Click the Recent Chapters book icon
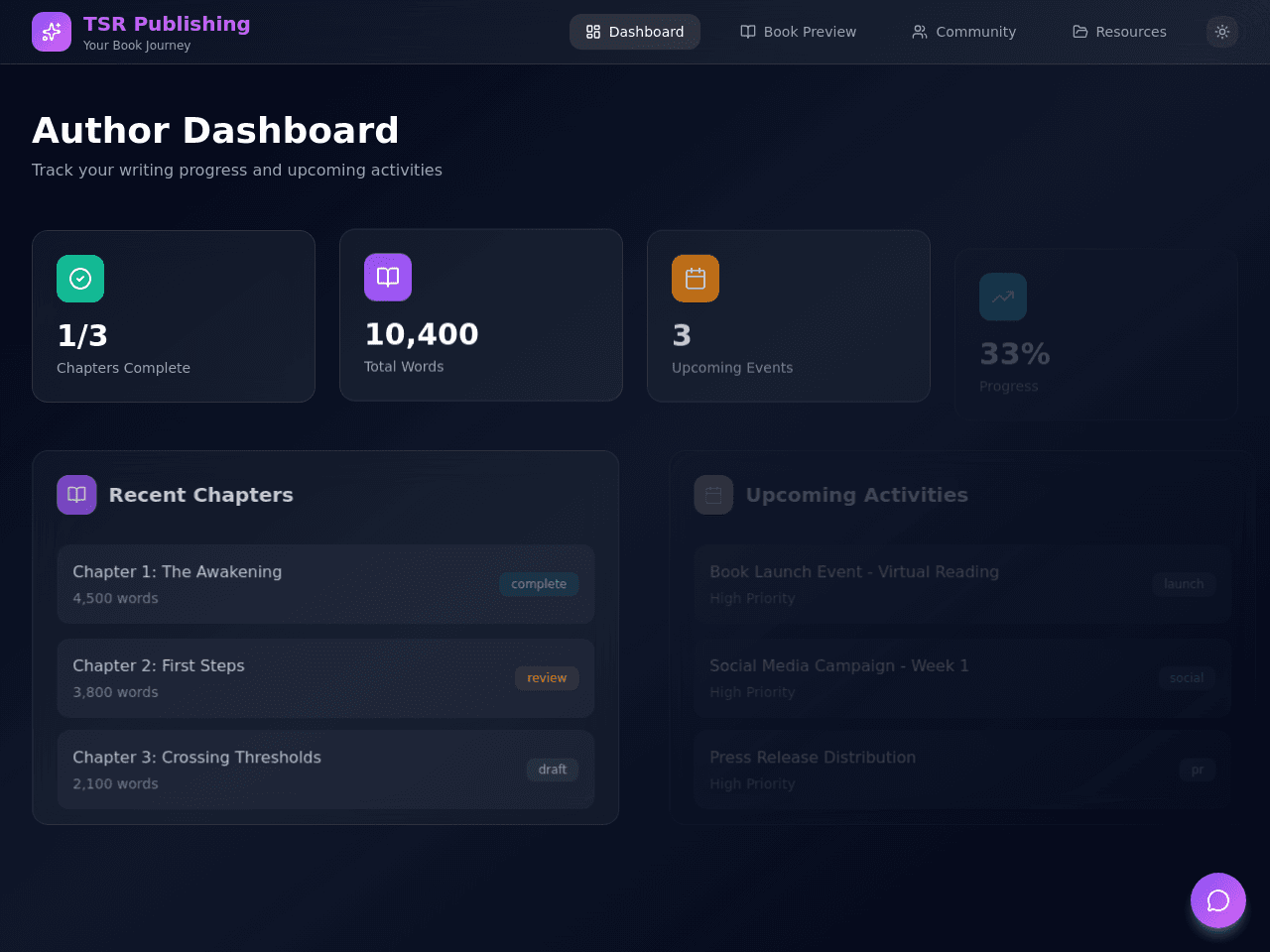 (76, 495)
